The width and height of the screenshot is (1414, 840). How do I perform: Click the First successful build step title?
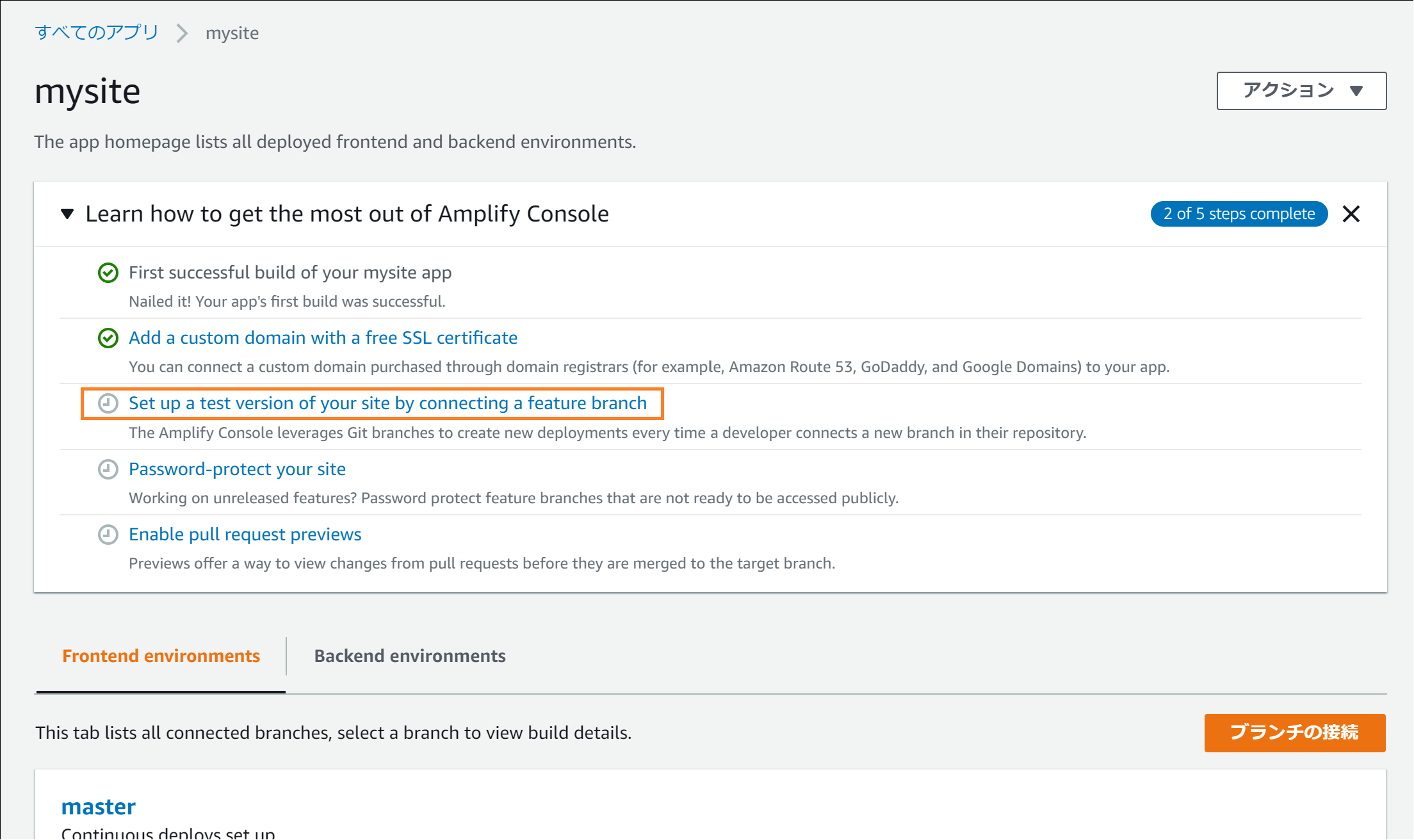290,273
